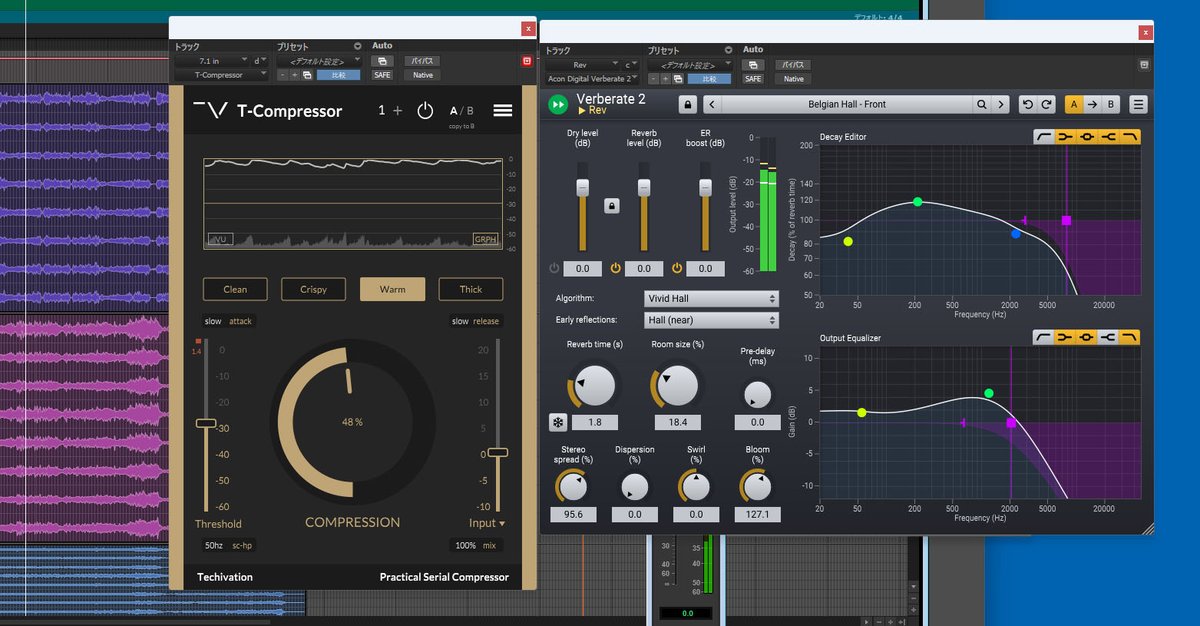Copy setting A to B with the arrow

point(1092,104)
